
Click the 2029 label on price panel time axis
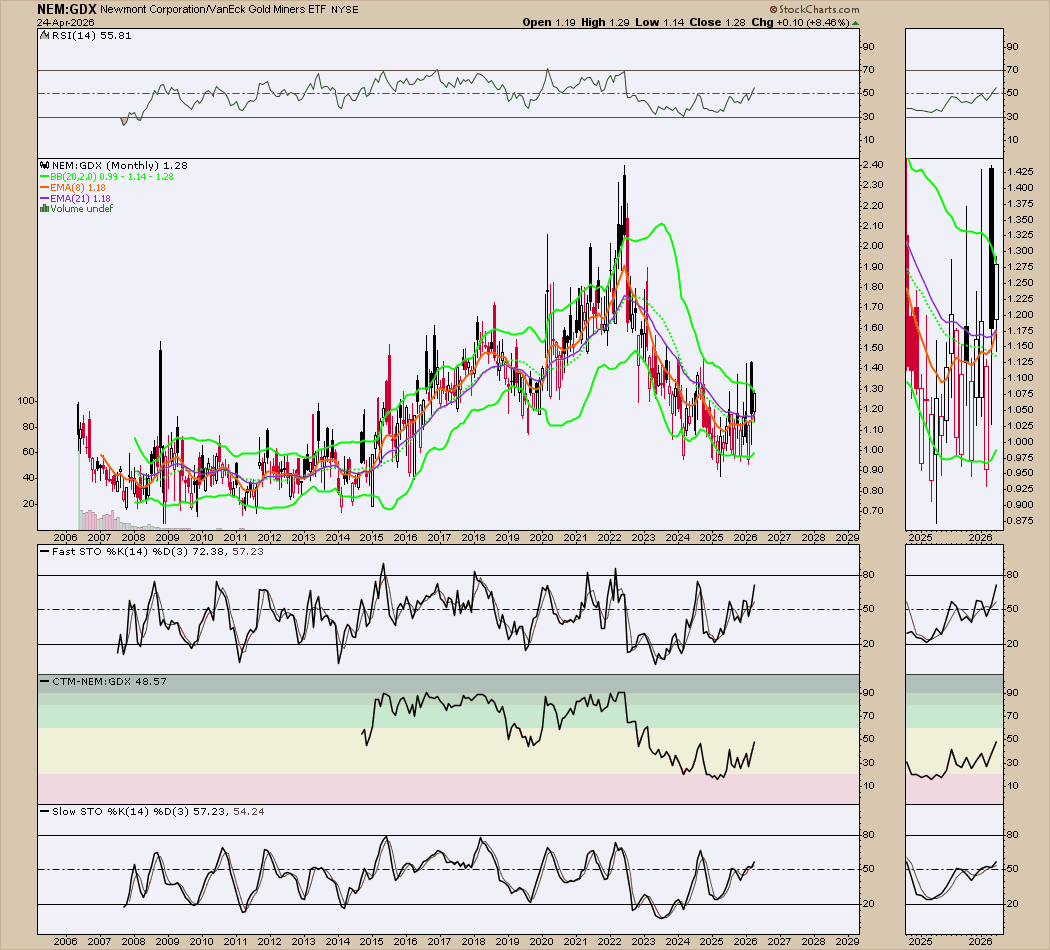(x=848, y=538)
